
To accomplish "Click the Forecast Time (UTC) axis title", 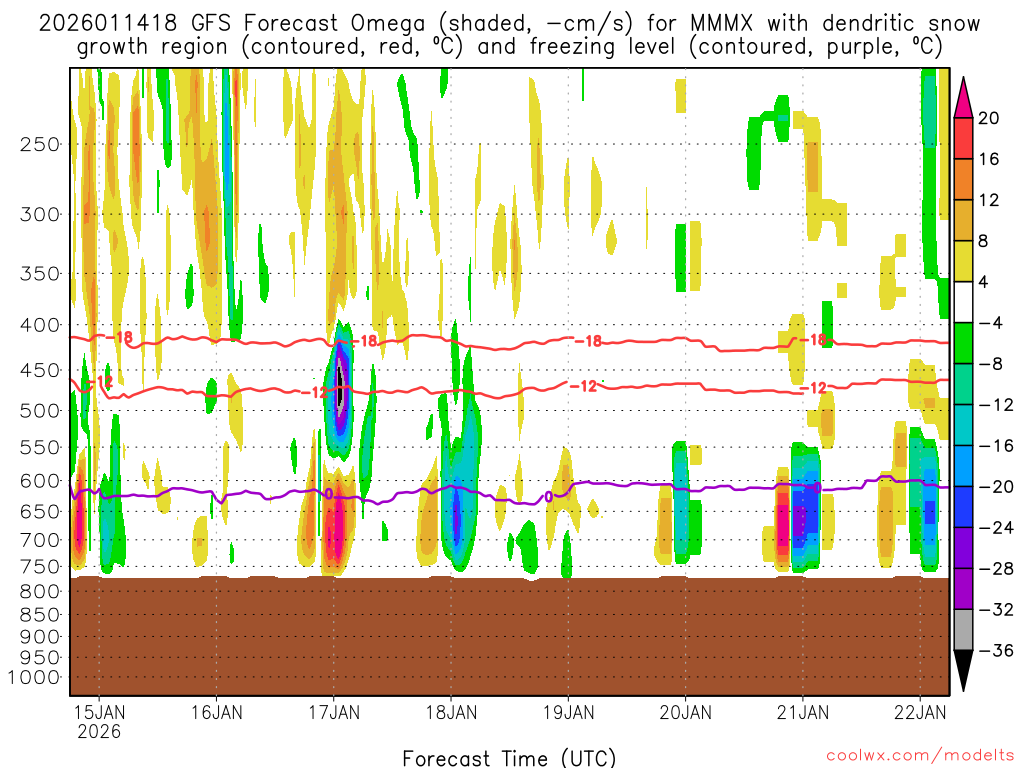I will click(509, 757).
